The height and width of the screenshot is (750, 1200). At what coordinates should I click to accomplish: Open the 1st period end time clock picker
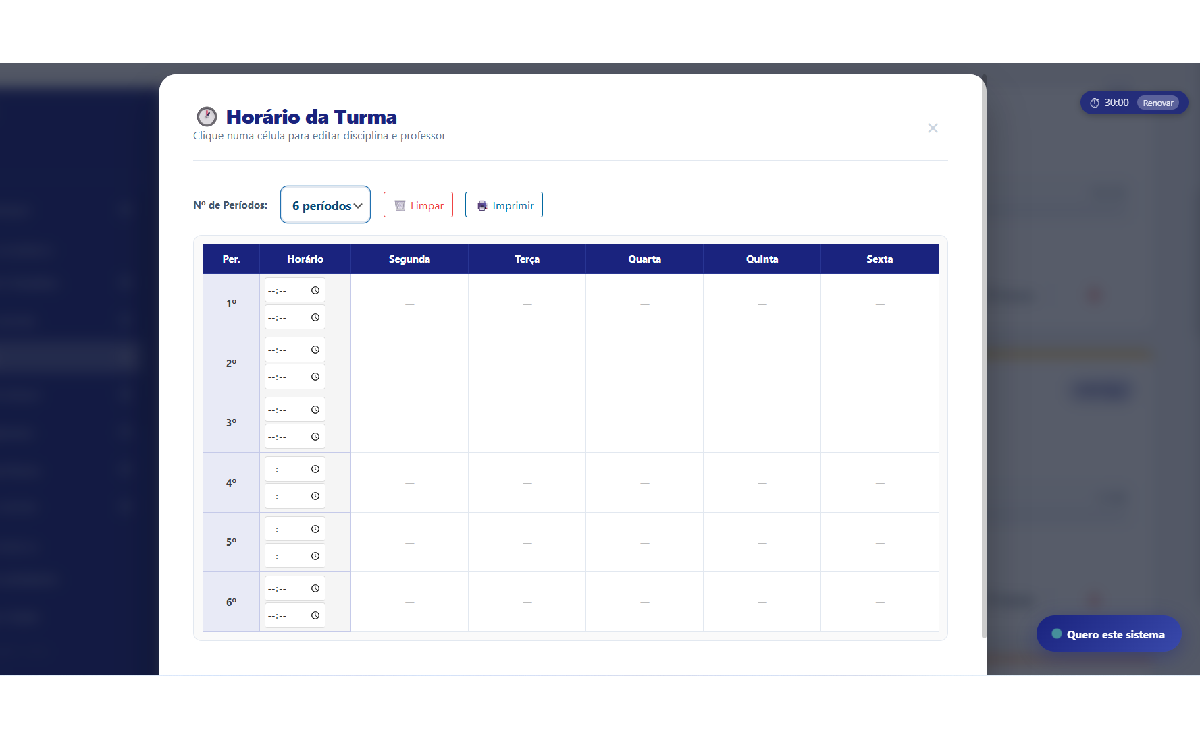pos(315,317)
